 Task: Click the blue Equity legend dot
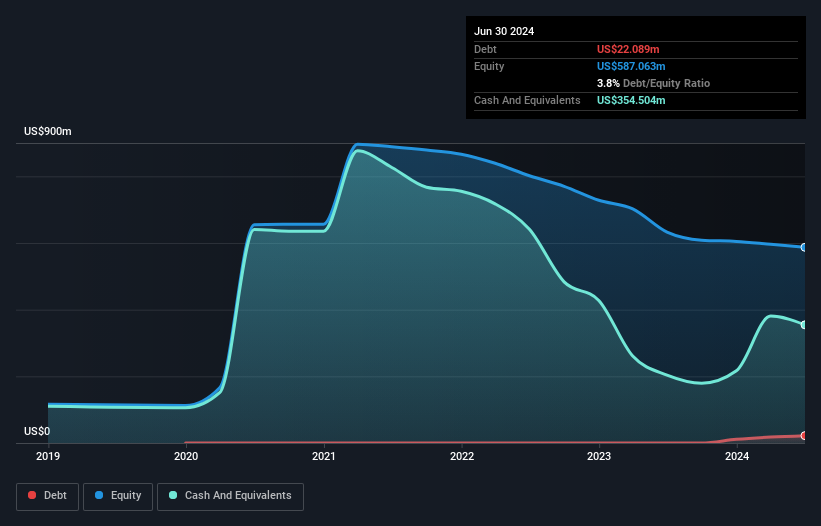[x=99, y=495]
